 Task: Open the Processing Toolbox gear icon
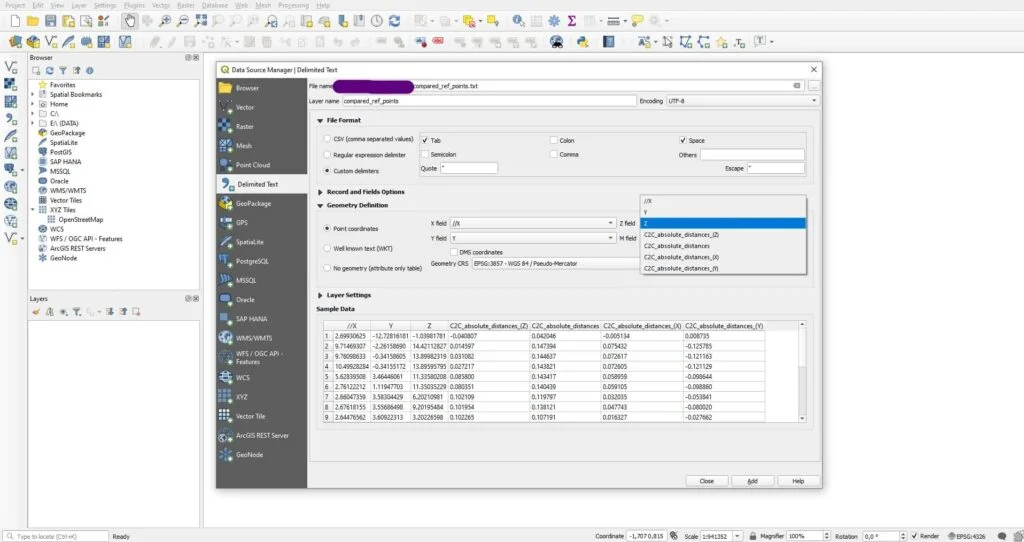(554, 21)
